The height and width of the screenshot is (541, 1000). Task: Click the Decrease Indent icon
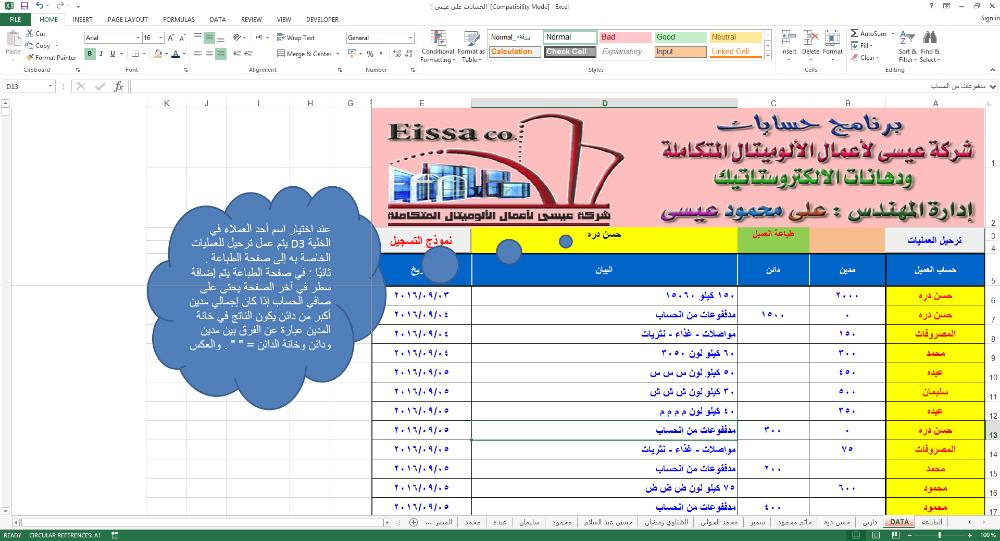pyautogui.click(x=237, y=54)
